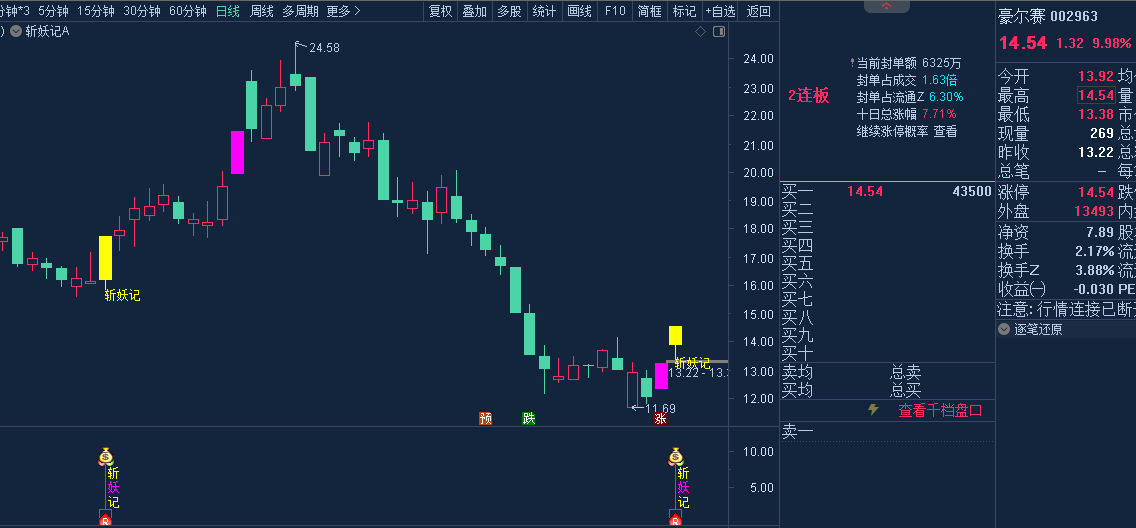Open the 查看 link for 继续涨停概率
The image size is (1136, 528).
(945, 132)
